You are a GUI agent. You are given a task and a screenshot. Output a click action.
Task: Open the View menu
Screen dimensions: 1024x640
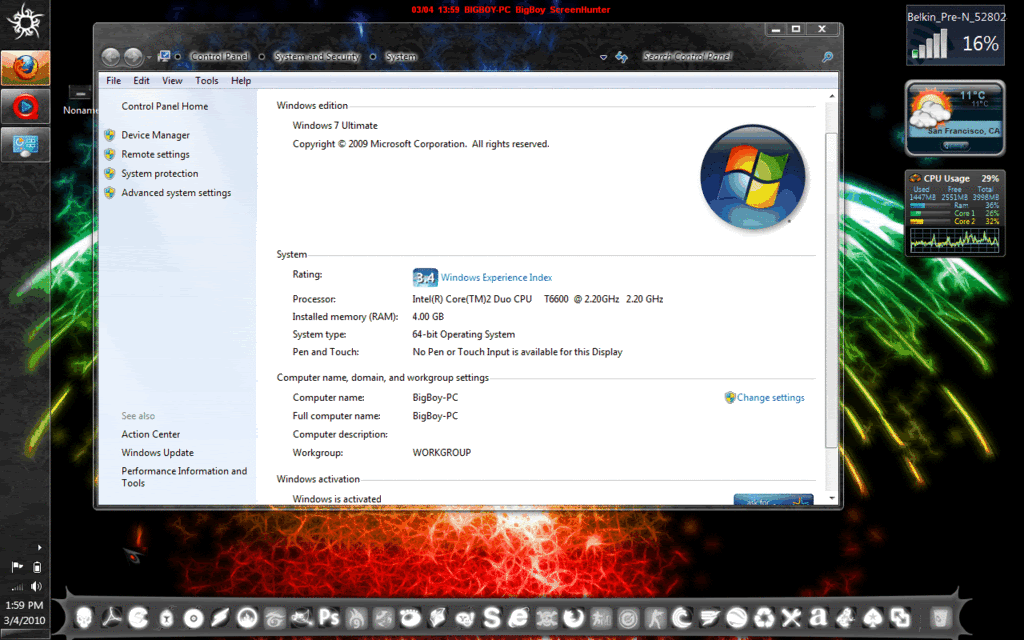[172, 80]
